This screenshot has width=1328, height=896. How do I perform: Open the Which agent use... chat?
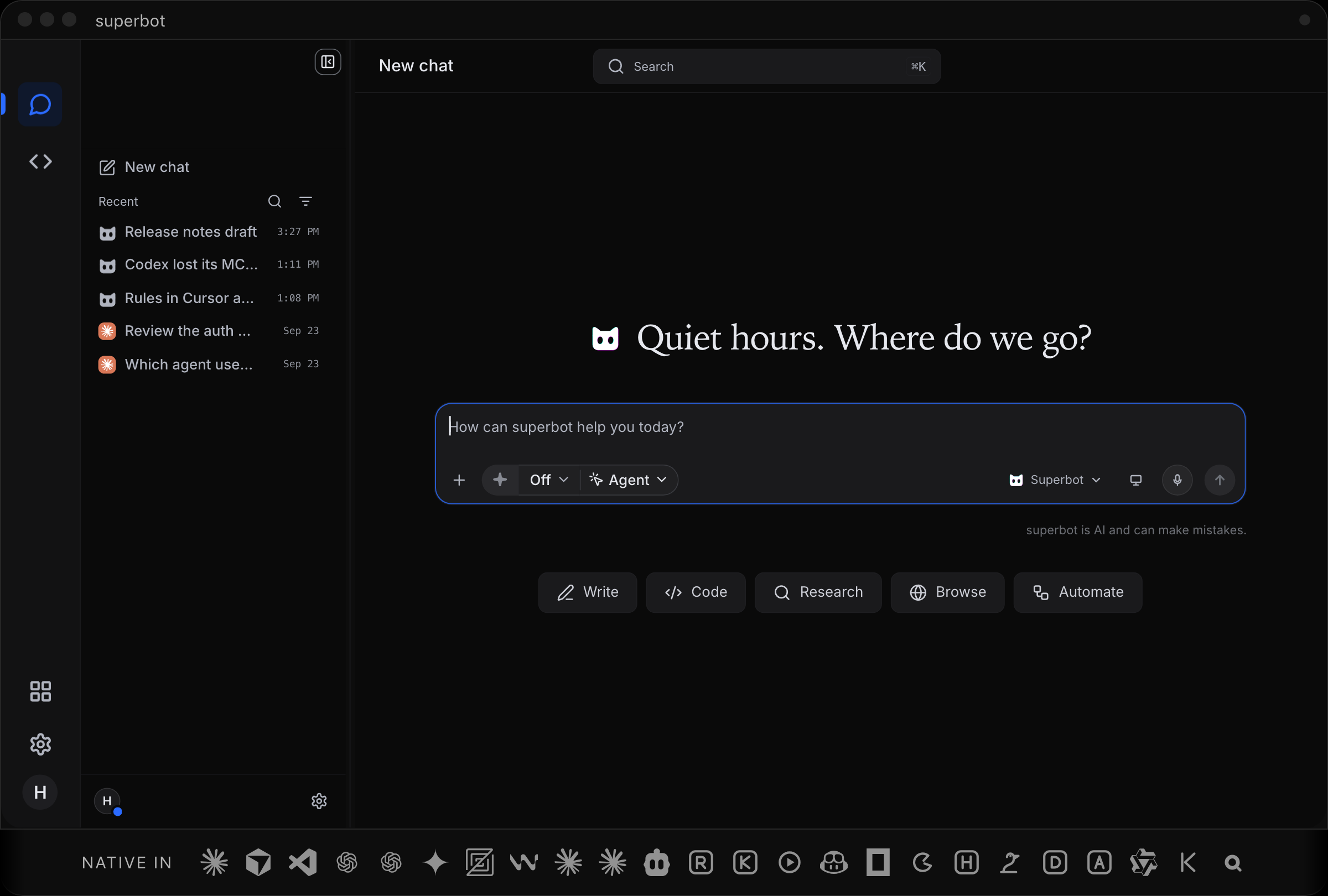(209, 364)
